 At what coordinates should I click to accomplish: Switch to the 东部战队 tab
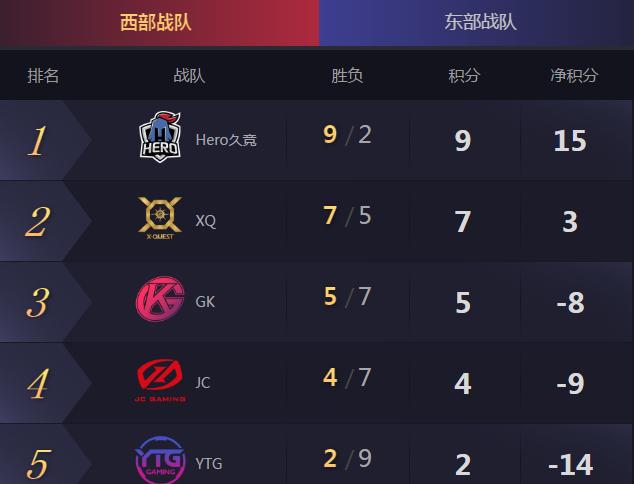pos(476,23)
